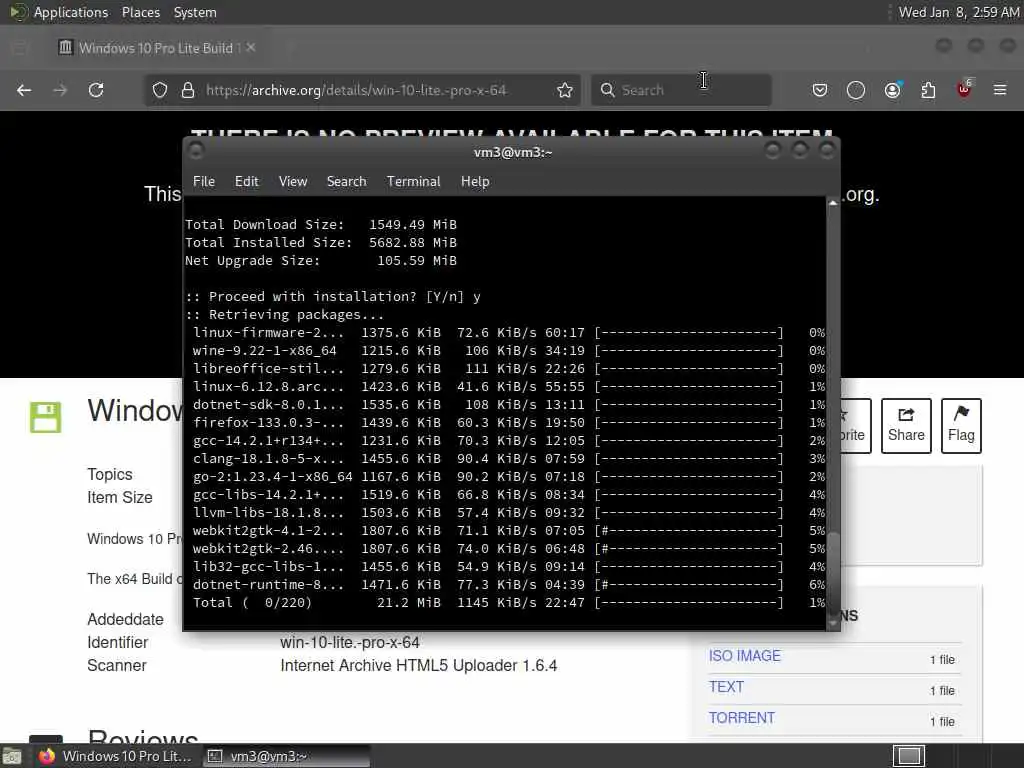1024x768 pixels.
Task: Open terminal Search menu
Action: [x=346, y=182]
